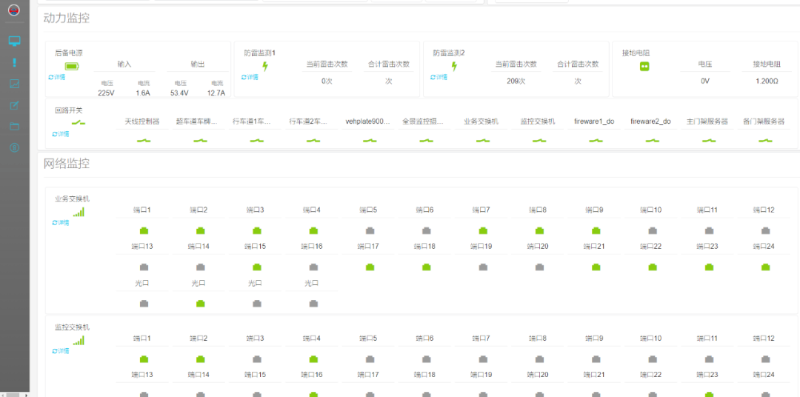Toggle the fireware1_do circuit switch
This screenshot has height=397, width=800.
point(596,140)
